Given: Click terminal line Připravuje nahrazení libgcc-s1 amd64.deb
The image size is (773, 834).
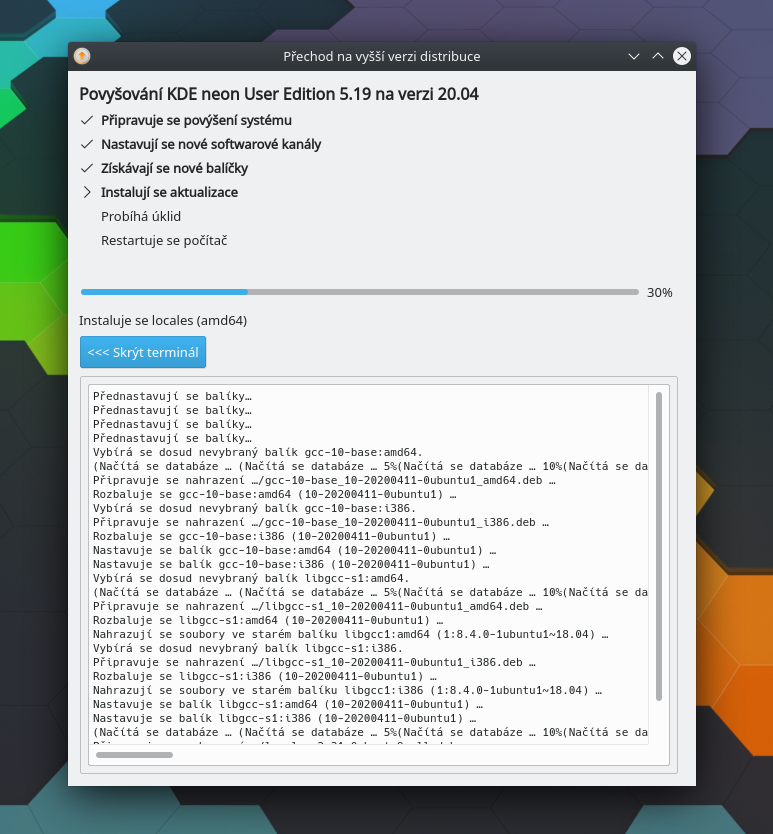Looking at the screenshot, I should 318,606.
